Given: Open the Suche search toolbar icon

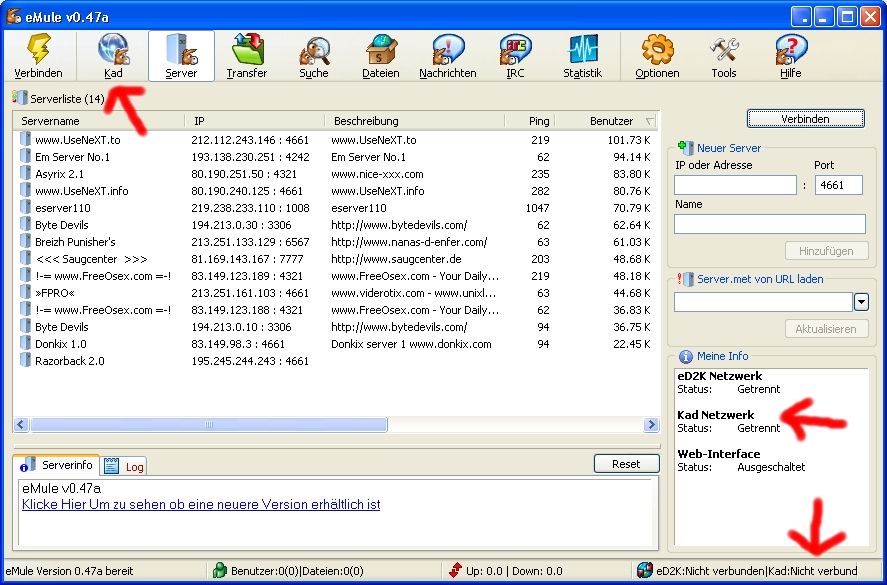Looking at the screenshot, I should click(x=314, y=51).
